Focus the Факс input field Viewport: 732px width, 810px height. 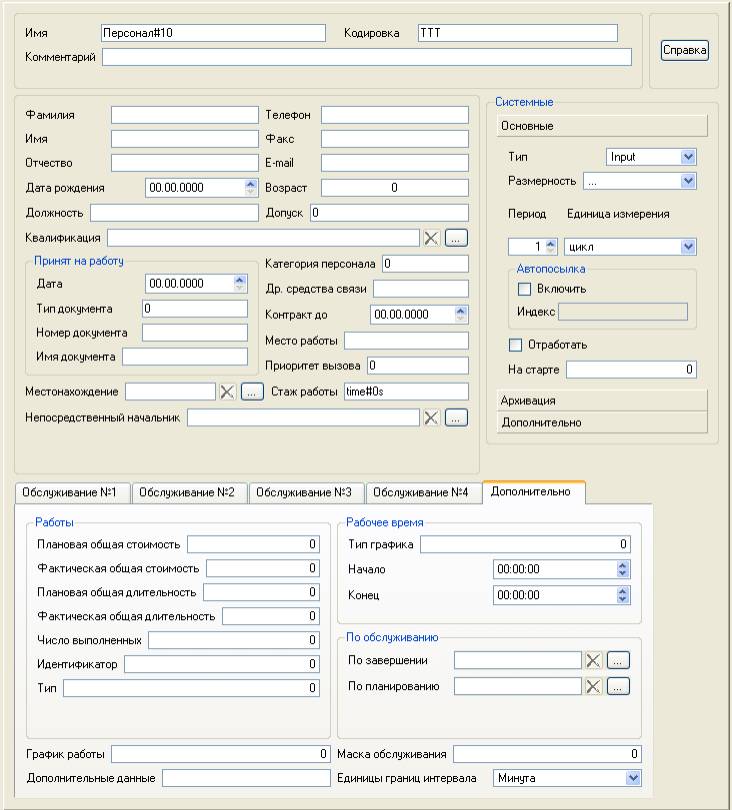pyautogui.click(x=395, y=139)
